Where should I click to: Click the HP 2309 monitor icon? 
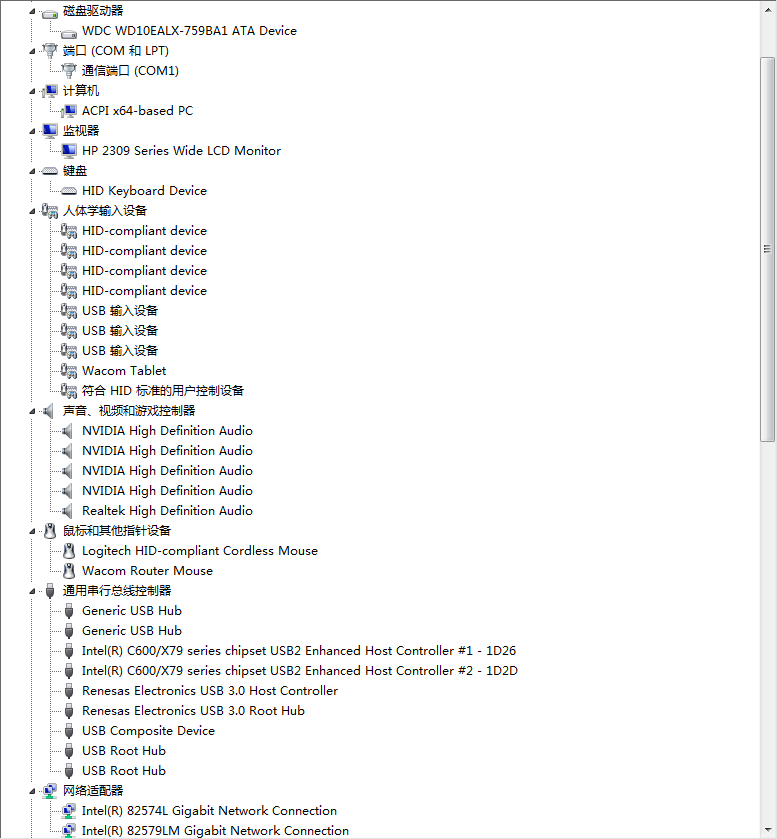click(68, 151)
